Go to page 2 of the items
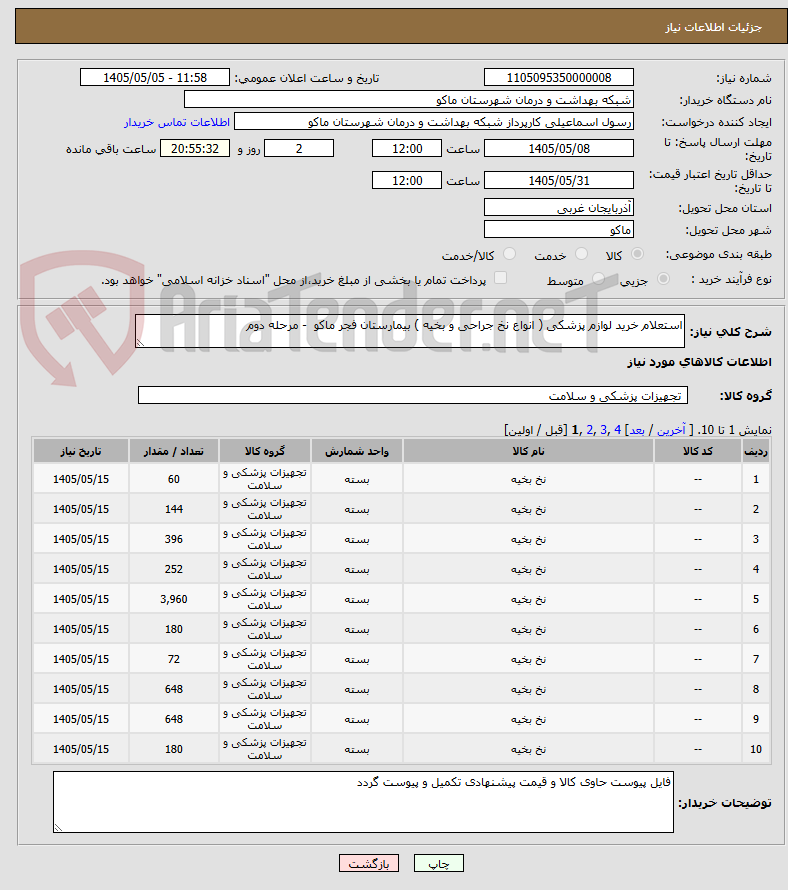 click(590, 430)
